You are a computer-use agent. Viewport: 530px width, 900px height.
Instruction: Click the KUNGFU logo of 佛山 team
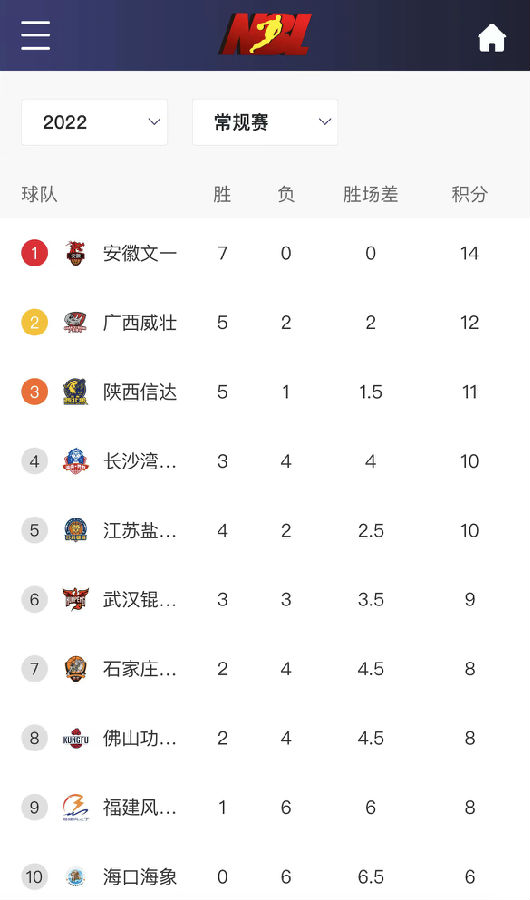[76, 739]
